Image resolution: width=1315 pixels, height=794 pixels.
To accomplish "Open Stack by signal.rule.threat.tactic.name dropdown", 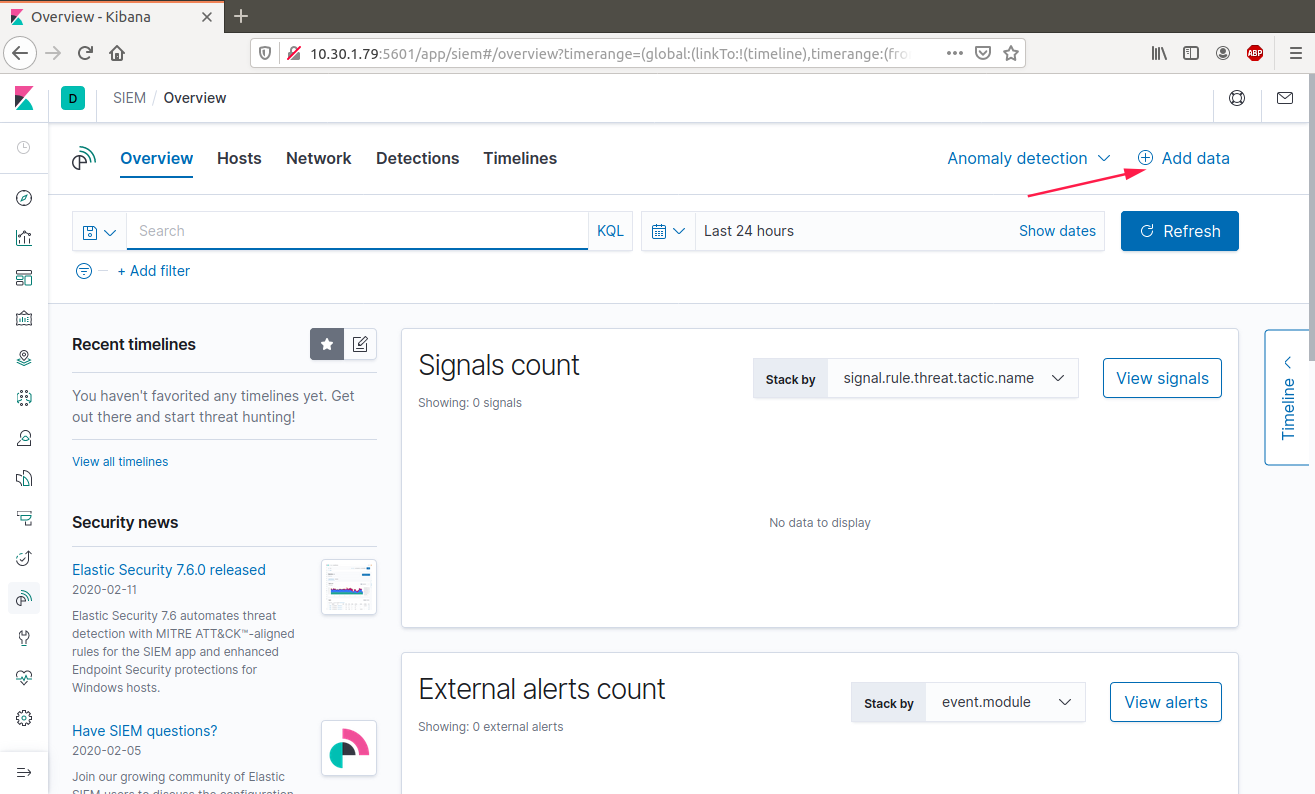I will tap(951, 378).
